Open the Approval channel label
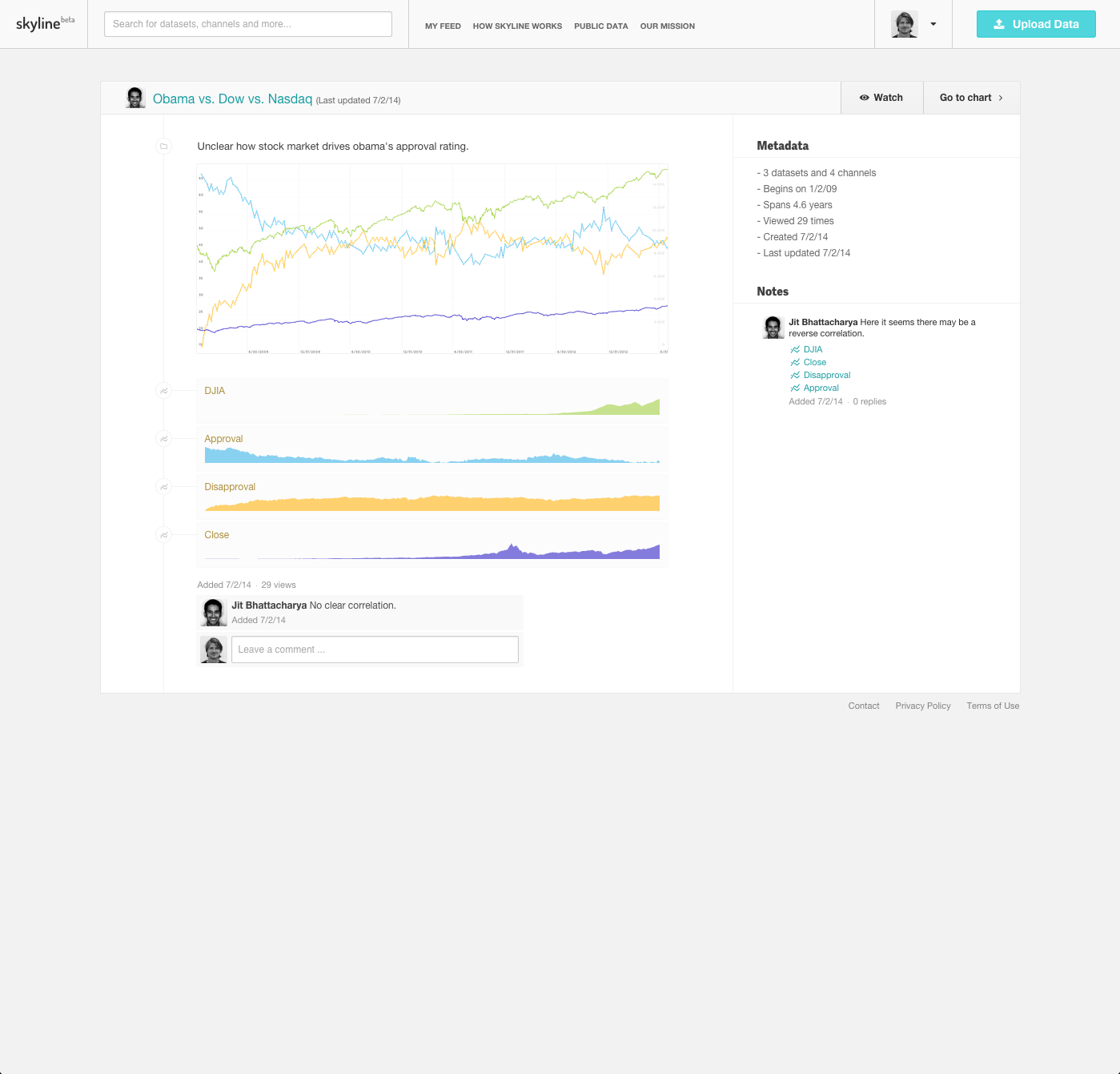This screenshot has height=1074, width=1120. 223,439
